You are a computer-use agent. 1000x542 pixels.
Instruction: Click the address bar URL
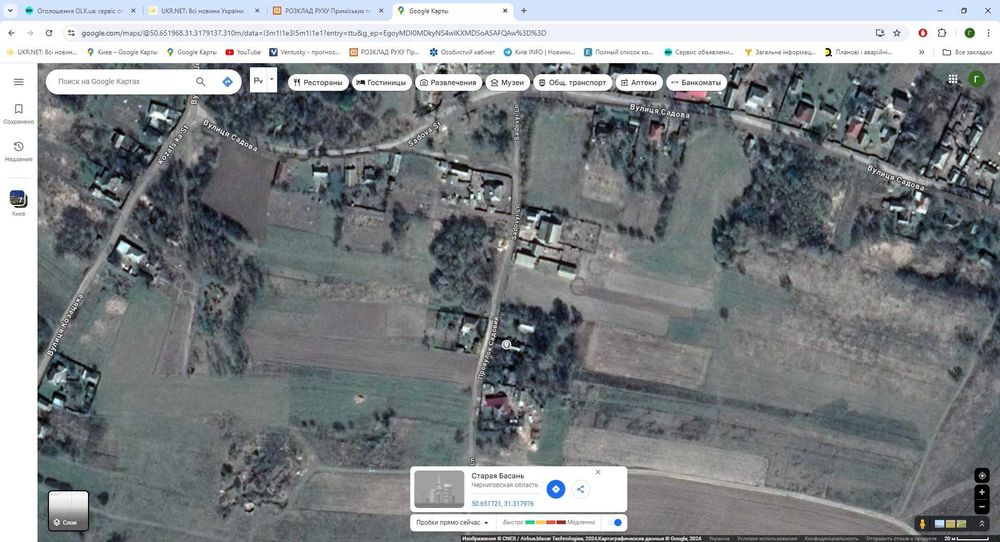click(x=313, y=33)
